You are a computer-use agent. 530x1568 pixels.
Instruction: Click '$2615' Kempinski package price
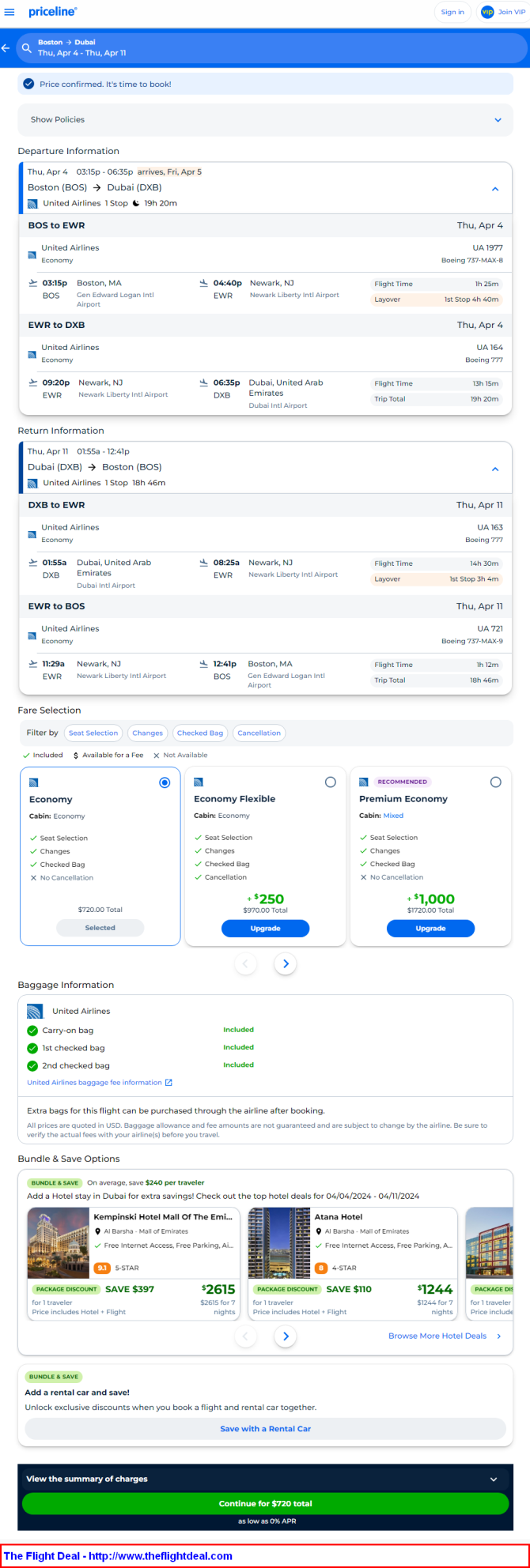pos(218,1290)
